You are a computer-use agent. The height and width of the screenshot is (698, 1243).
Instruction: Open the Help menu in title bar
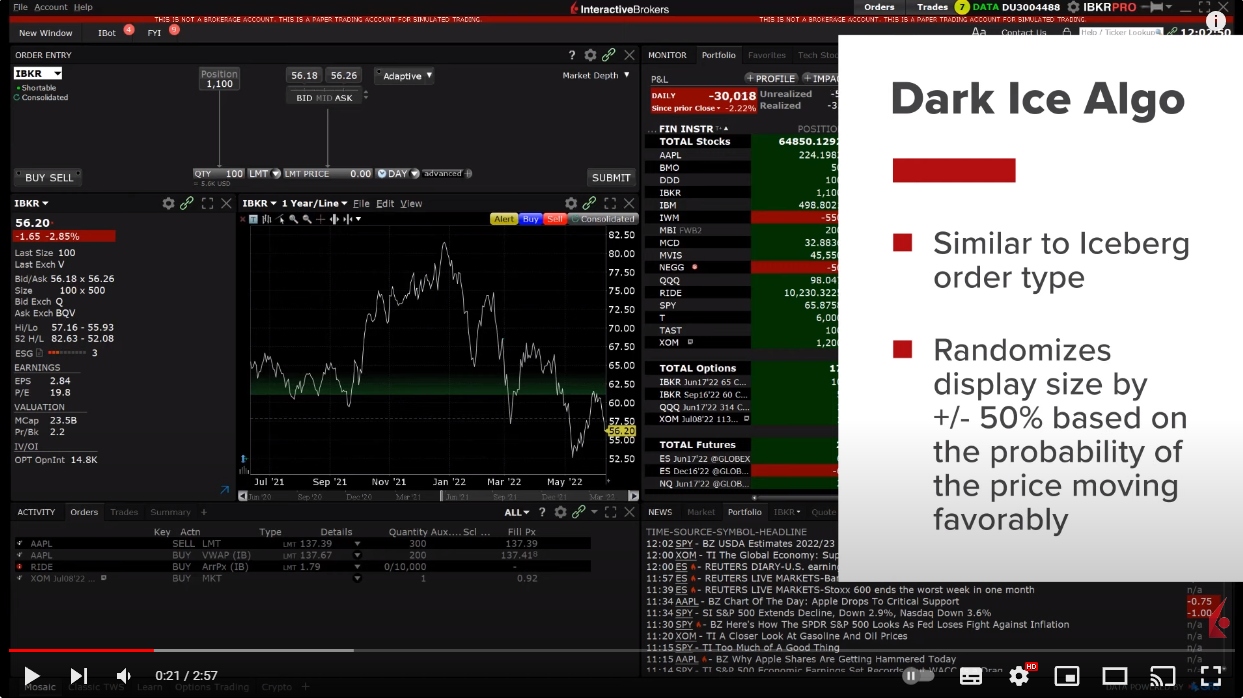pos(83,7)
